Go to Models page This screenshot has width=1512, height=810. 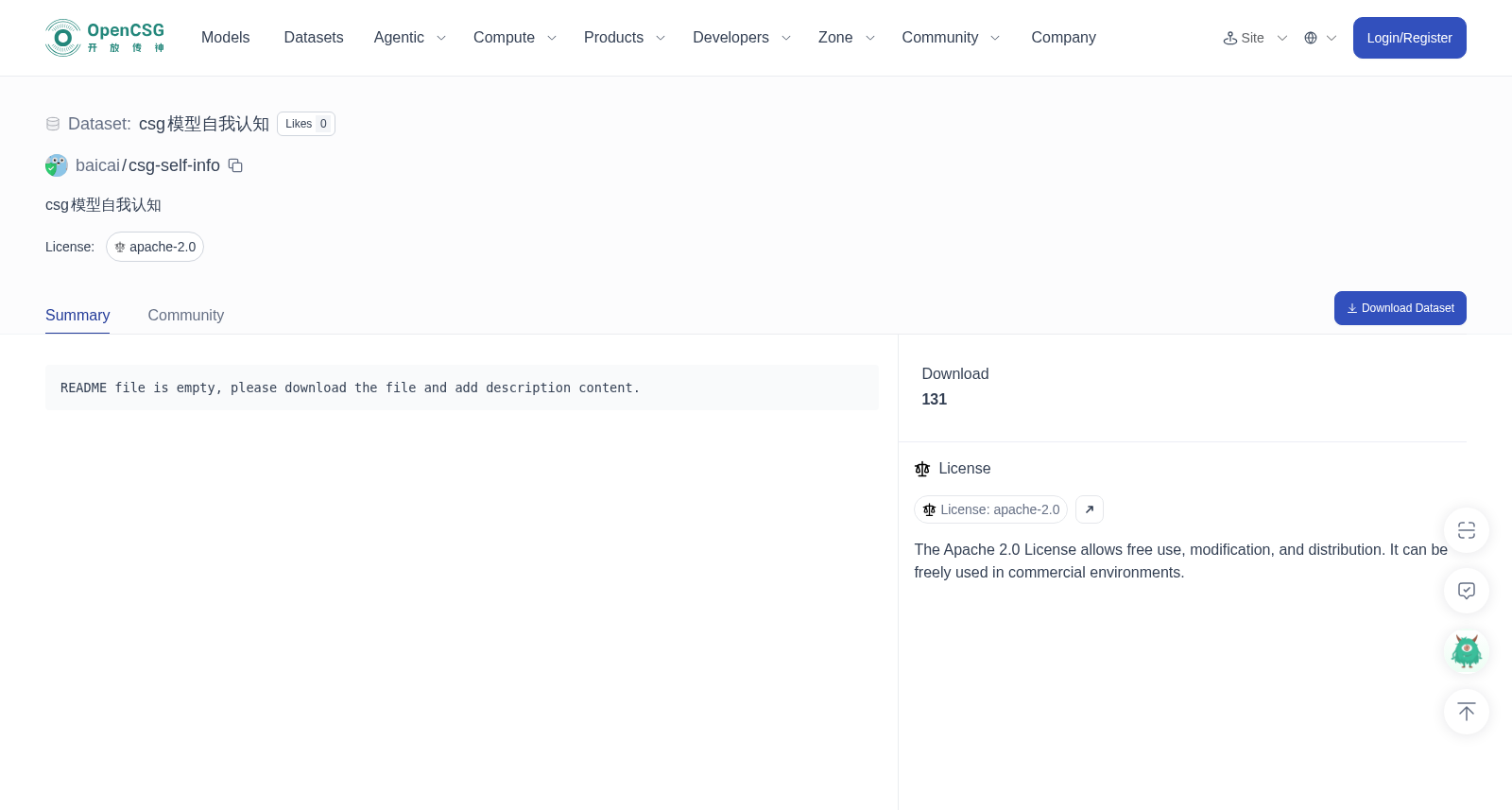pos(226,38)
